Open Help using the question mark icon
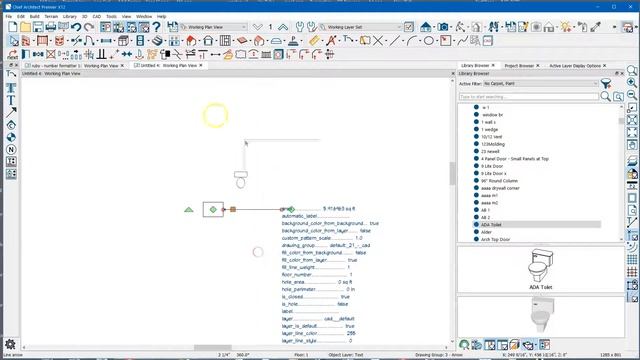The height and width of the screenshot is (360, 640). (156, 27)
